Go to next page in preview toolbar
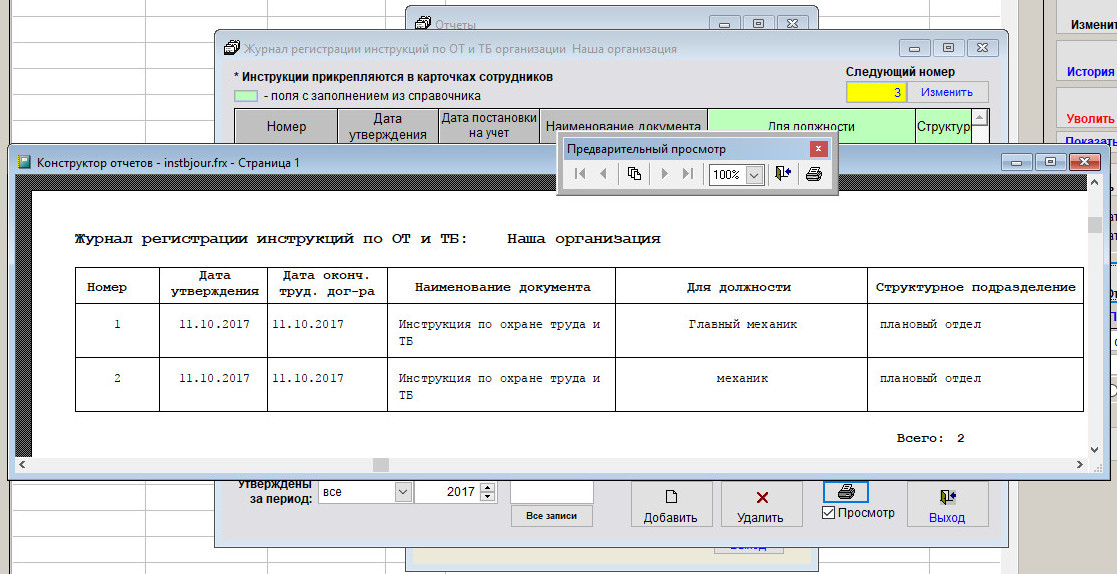 pyautogui.click(x=663, y=174)
